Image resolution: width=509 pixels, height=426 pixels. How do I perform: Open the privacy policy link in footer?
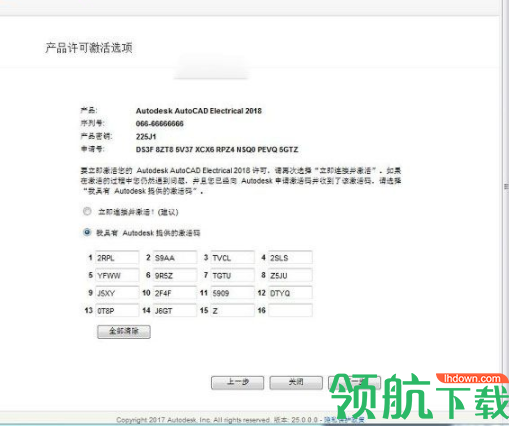[x=344, y=420]
